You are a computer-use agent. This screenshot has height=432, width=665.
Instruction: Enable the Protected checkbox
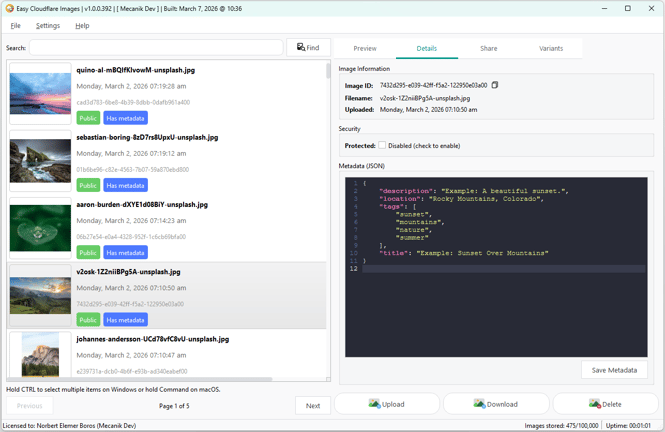tap(382, 145)
